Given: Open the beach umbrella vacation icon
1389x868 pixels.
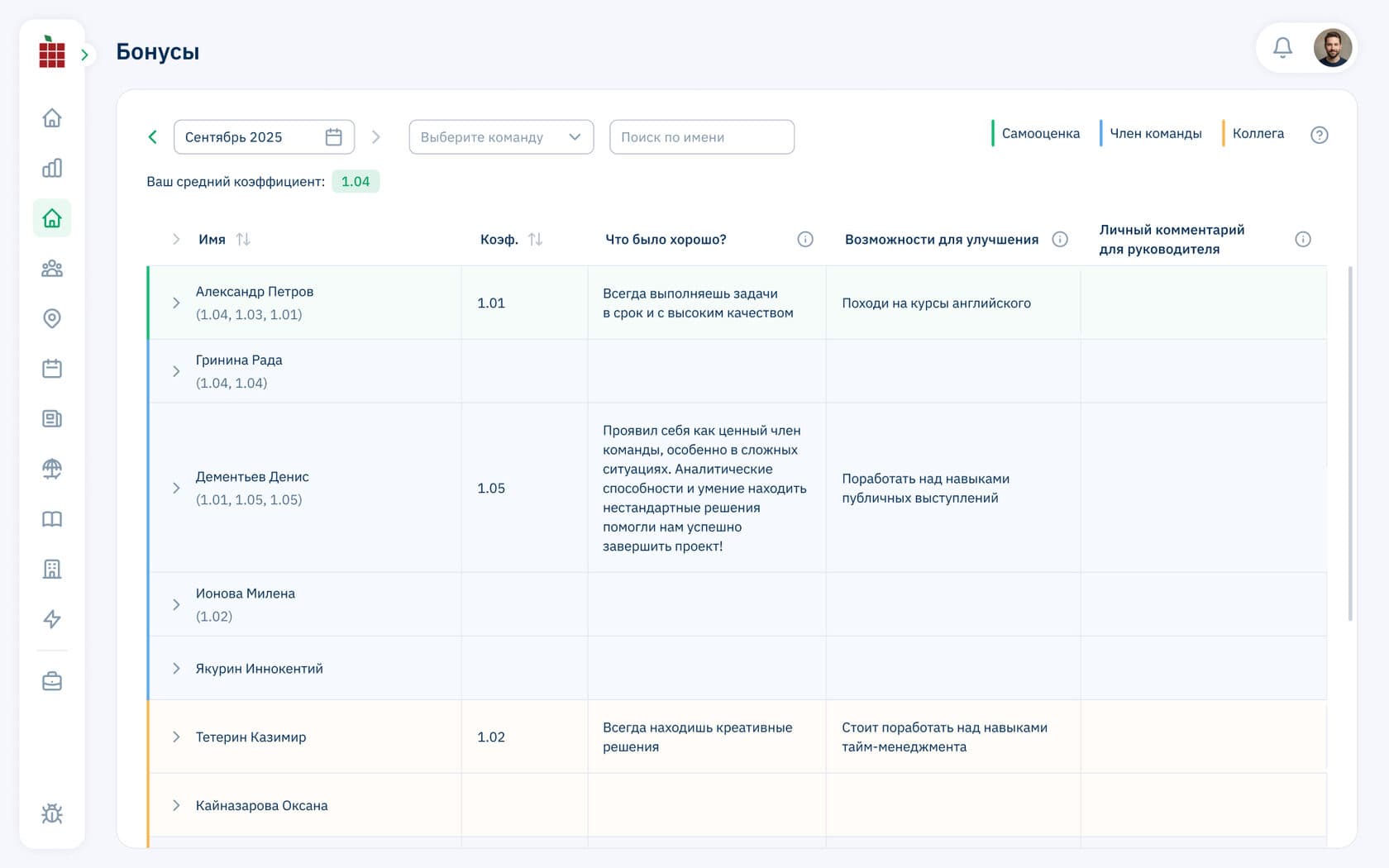Looking at the screenshot, I should pyautogui.click(x=52, y=469).
